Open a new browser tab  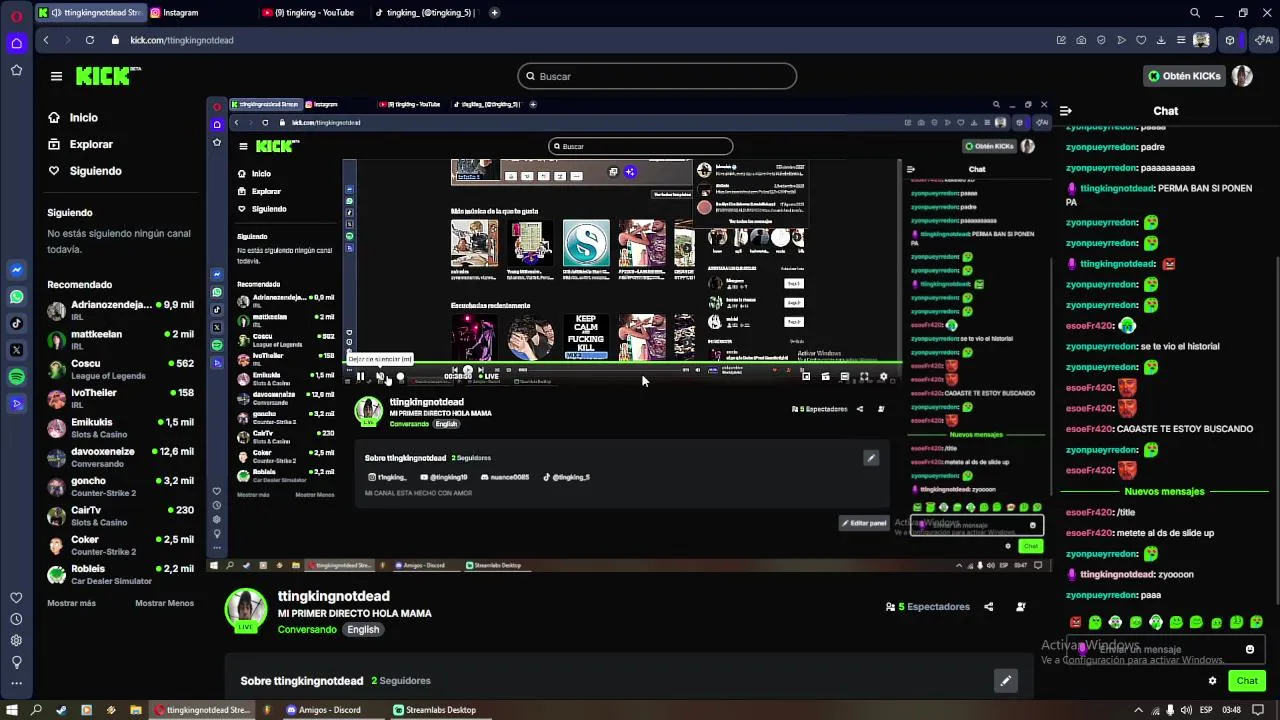494,13
